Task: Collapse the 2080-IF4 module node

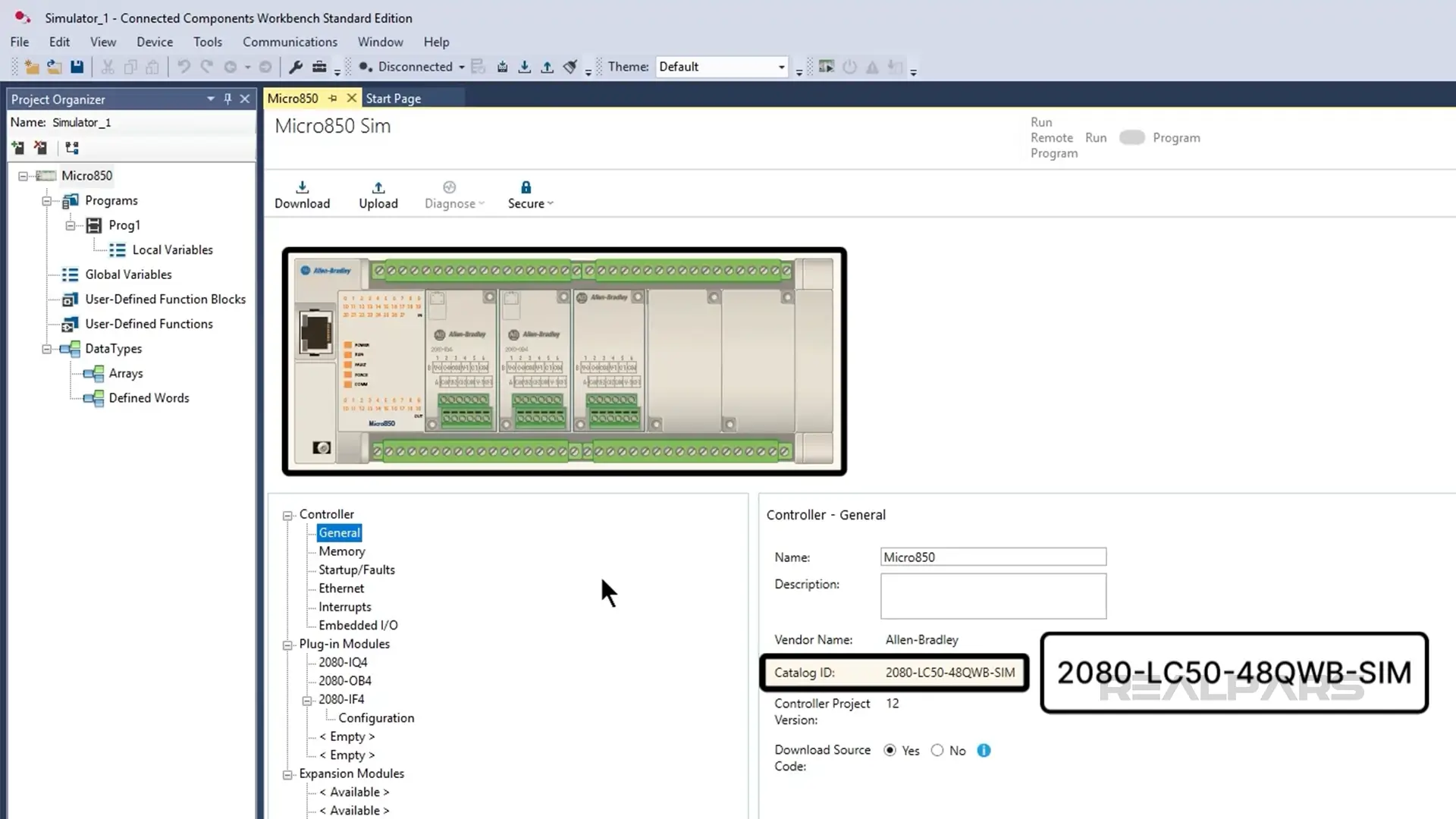Action: point(307,700)
